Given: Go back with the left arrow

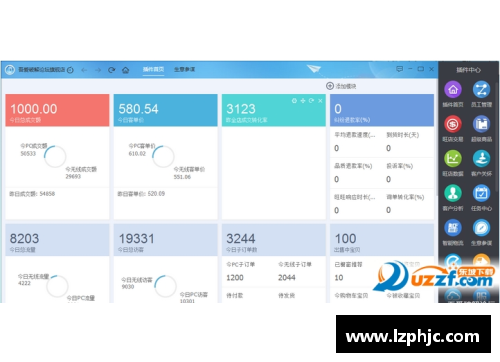Looking at the screenshot, I should 84,70.
